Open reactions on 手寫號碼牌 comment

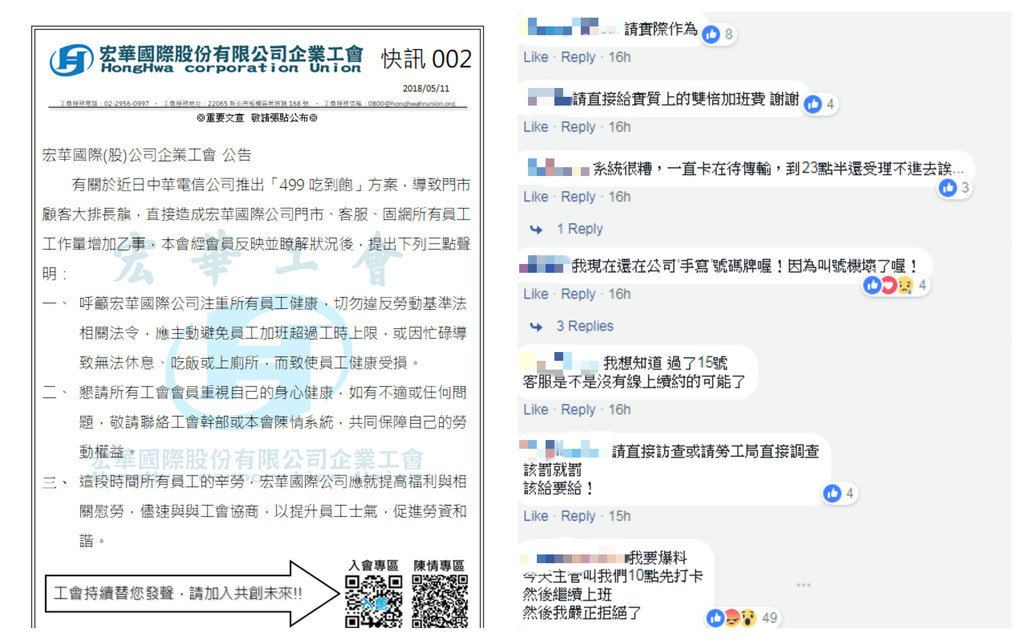(895, 285)
